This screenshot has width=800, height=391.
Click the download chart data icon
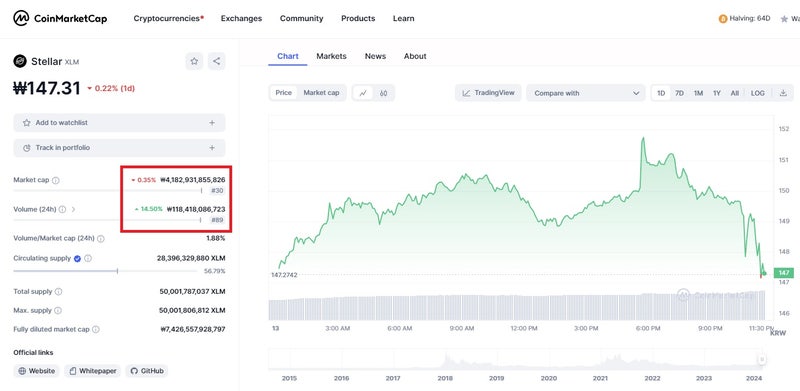(783, 93)
